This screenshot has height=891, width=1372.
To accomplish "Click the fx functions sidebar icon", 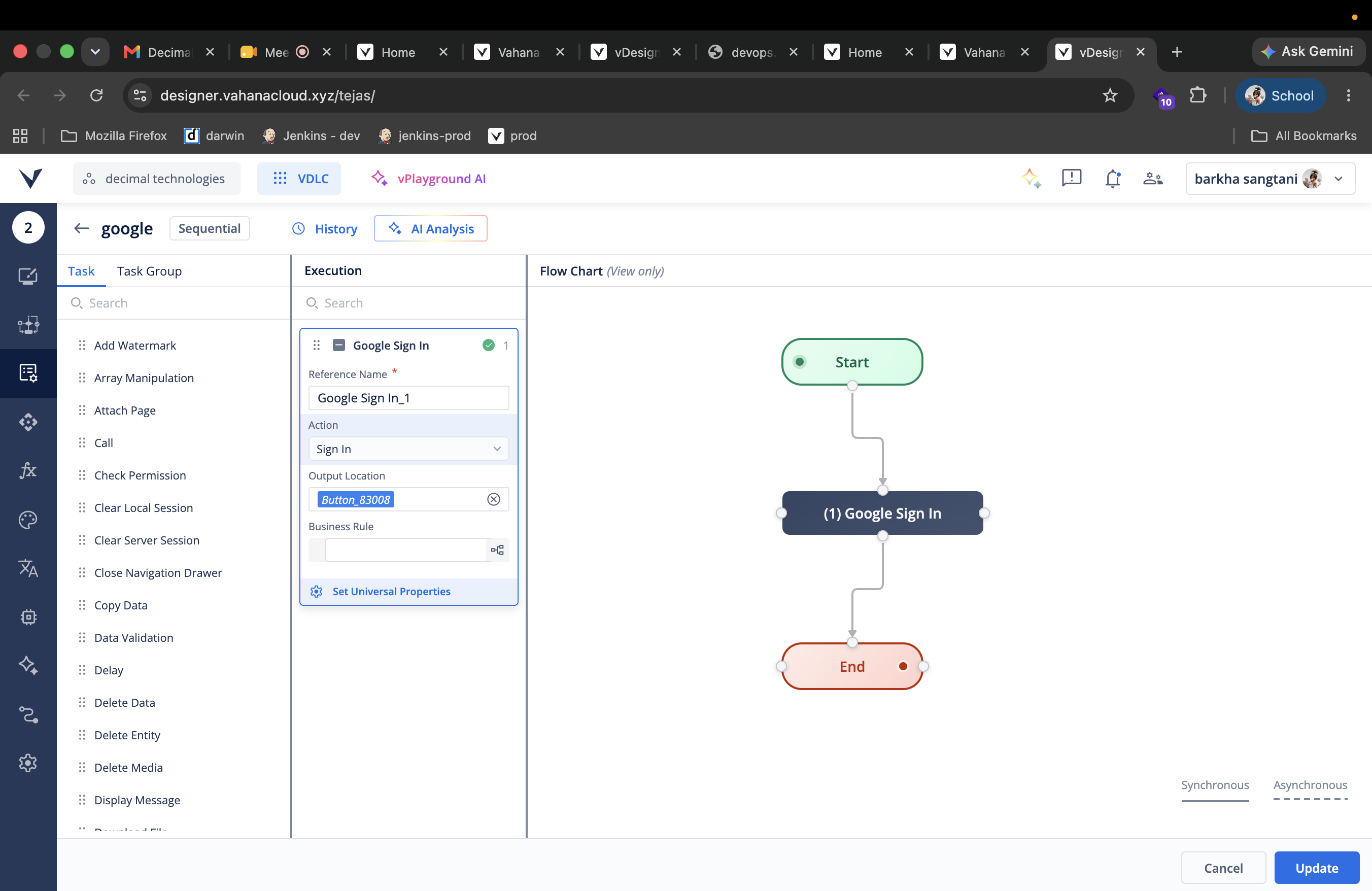I will point(28,471).
